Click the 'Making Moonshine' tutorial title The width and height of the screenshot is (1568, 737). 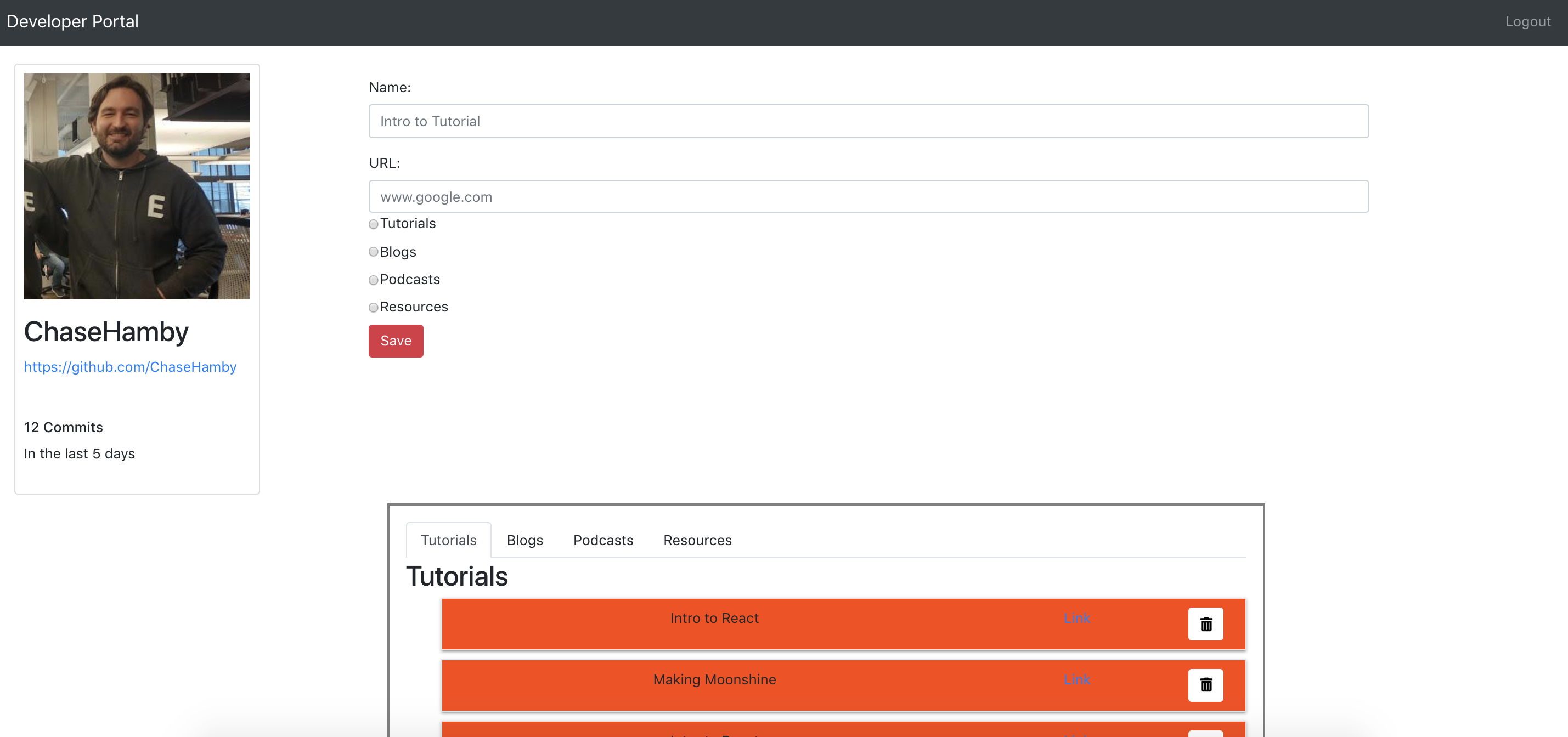click(x=715, y=680)
